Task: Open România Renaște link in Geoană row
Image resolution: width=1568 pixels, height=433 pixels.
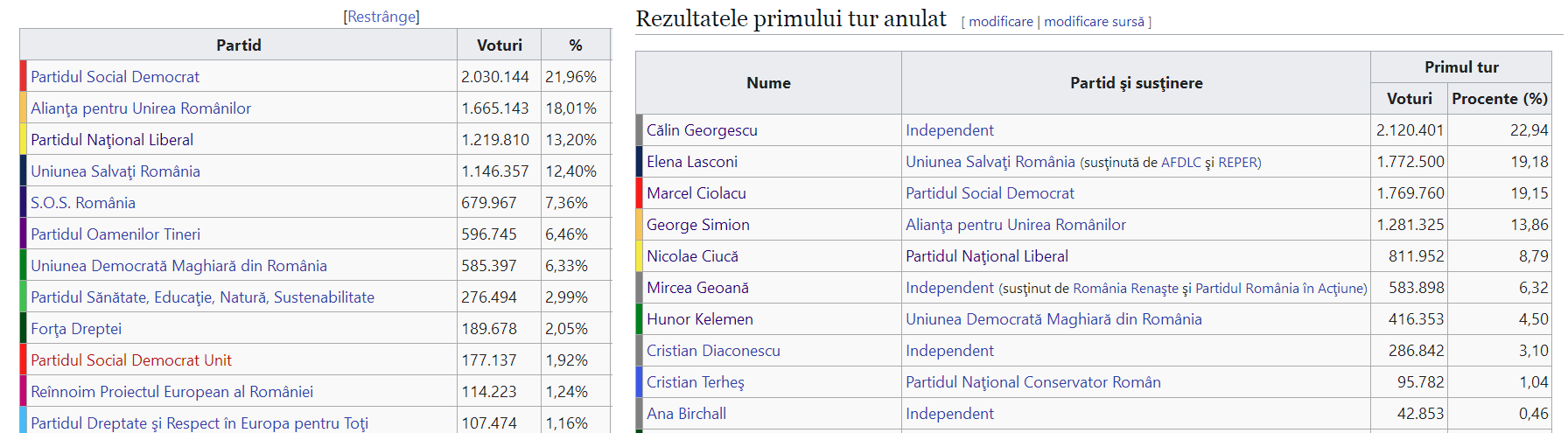Action: click(1125, 289)
